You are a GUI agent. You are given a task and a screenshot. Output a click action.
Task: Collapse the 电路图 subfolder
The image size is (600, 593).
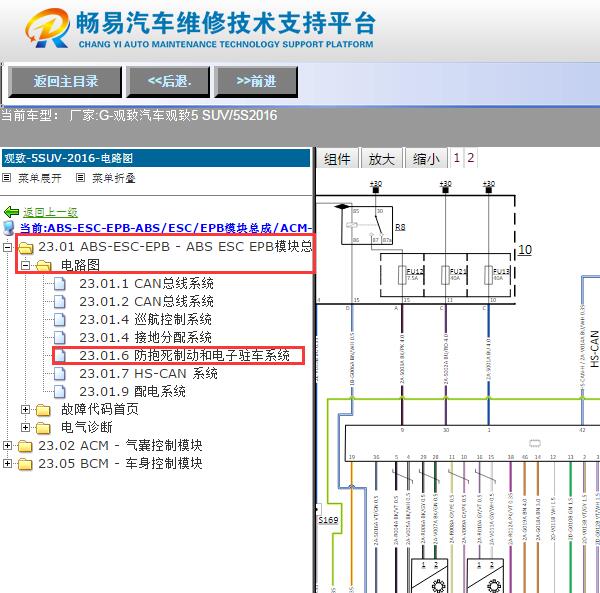[x=25, y=265]
